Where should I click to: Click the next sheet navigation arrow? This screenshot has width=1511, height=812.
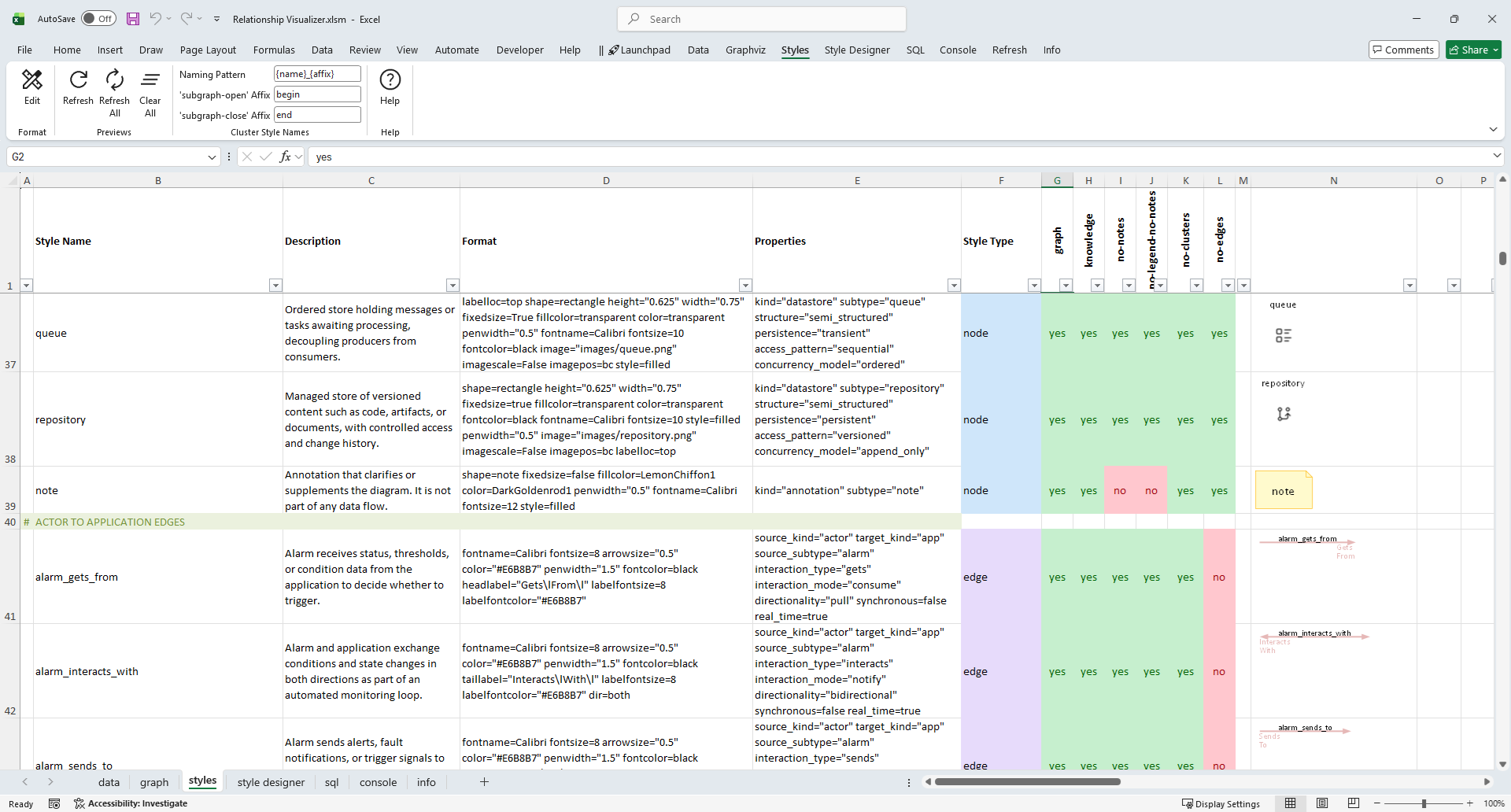(50, 782)
